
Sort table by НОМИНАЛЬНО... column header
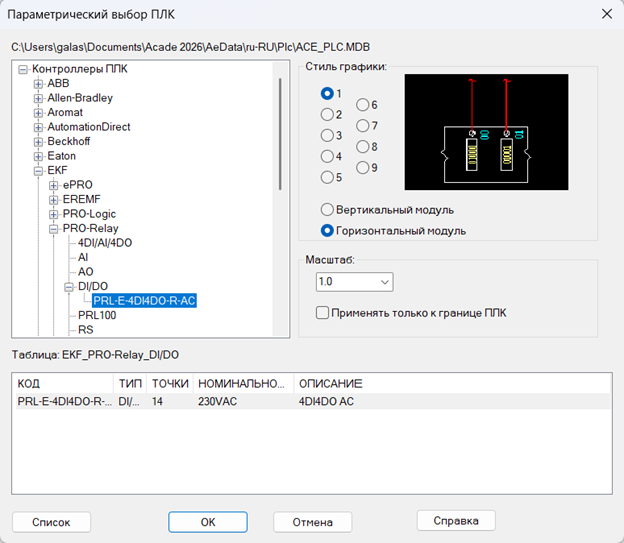pos(244,383)
